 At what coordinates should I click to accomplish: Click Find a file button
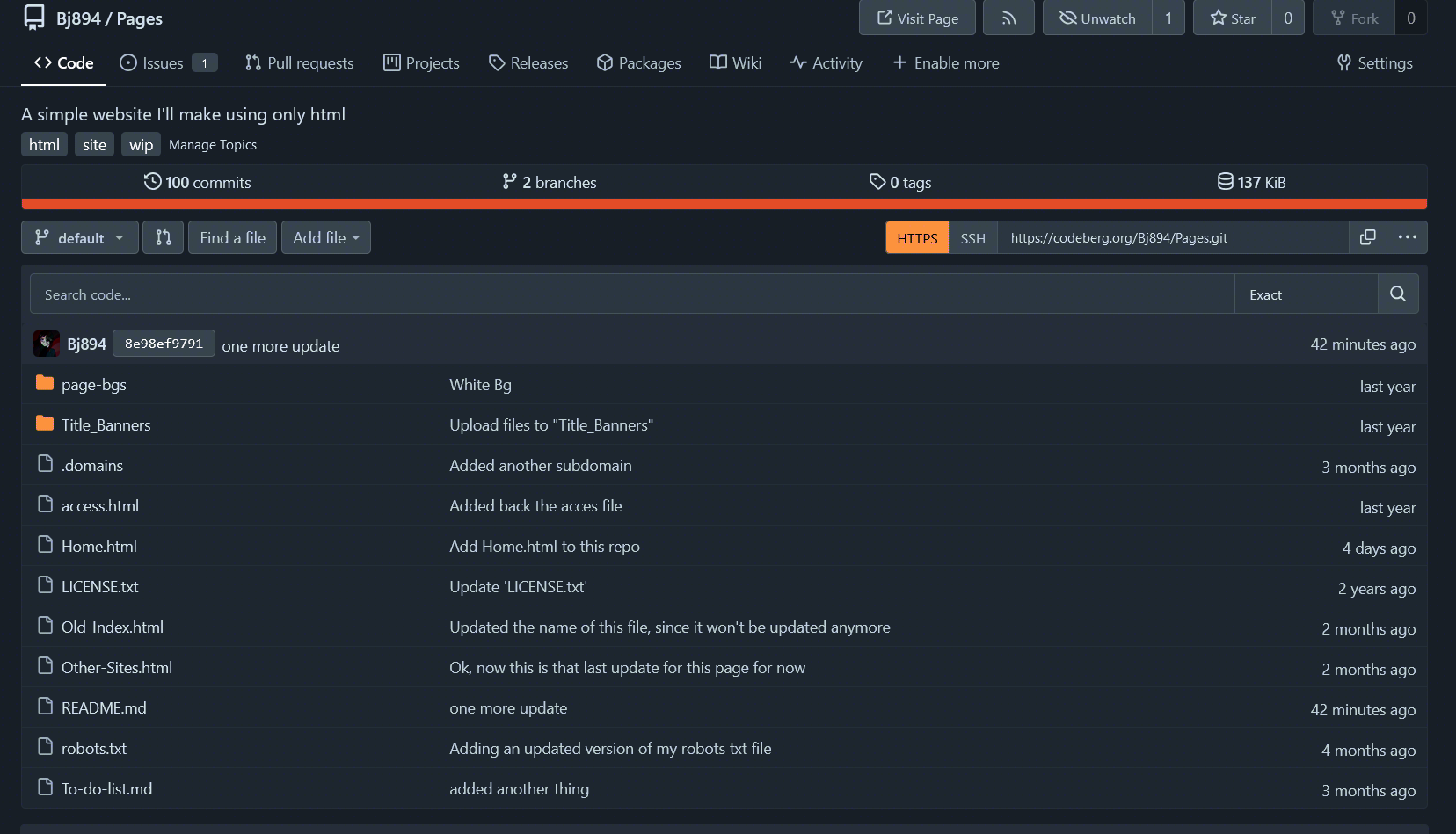coord(233,237)
